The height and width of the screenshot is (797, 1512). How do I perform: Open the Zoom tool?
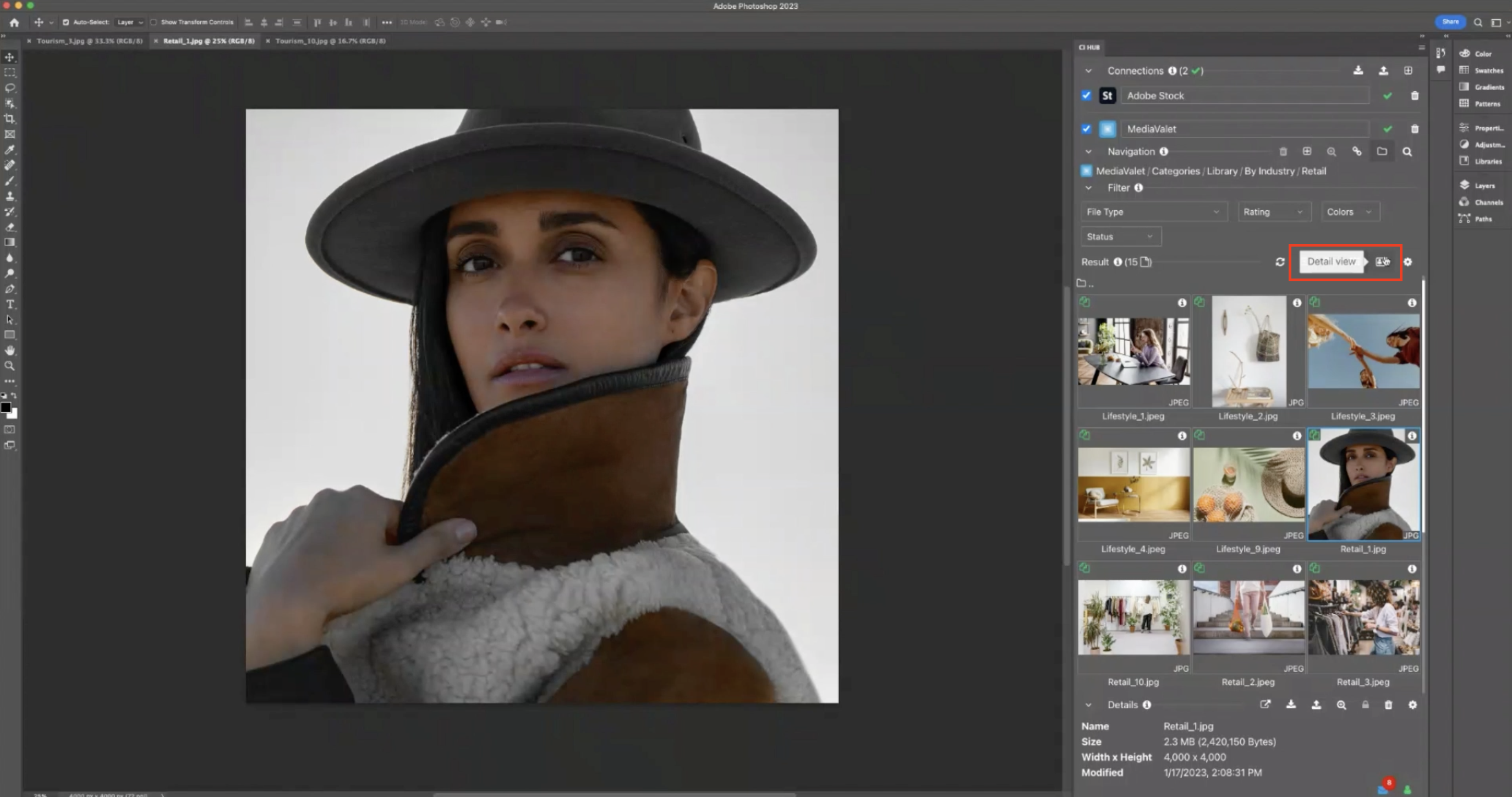click(10, 365)
